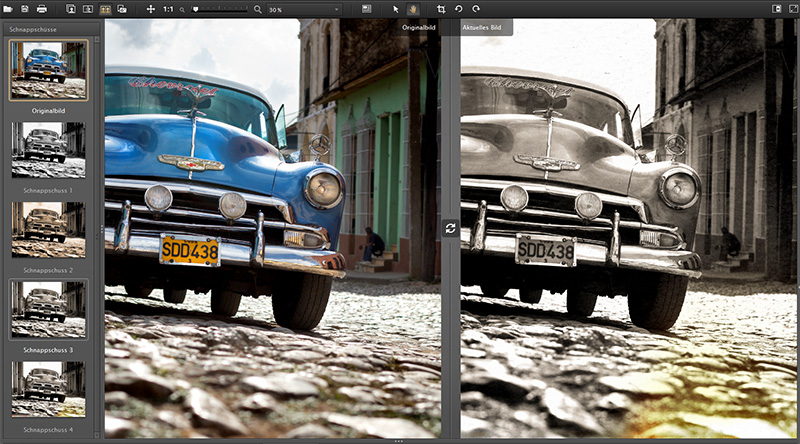
Task: Expand the bottom panel handle dots
Action: point(399,441)
